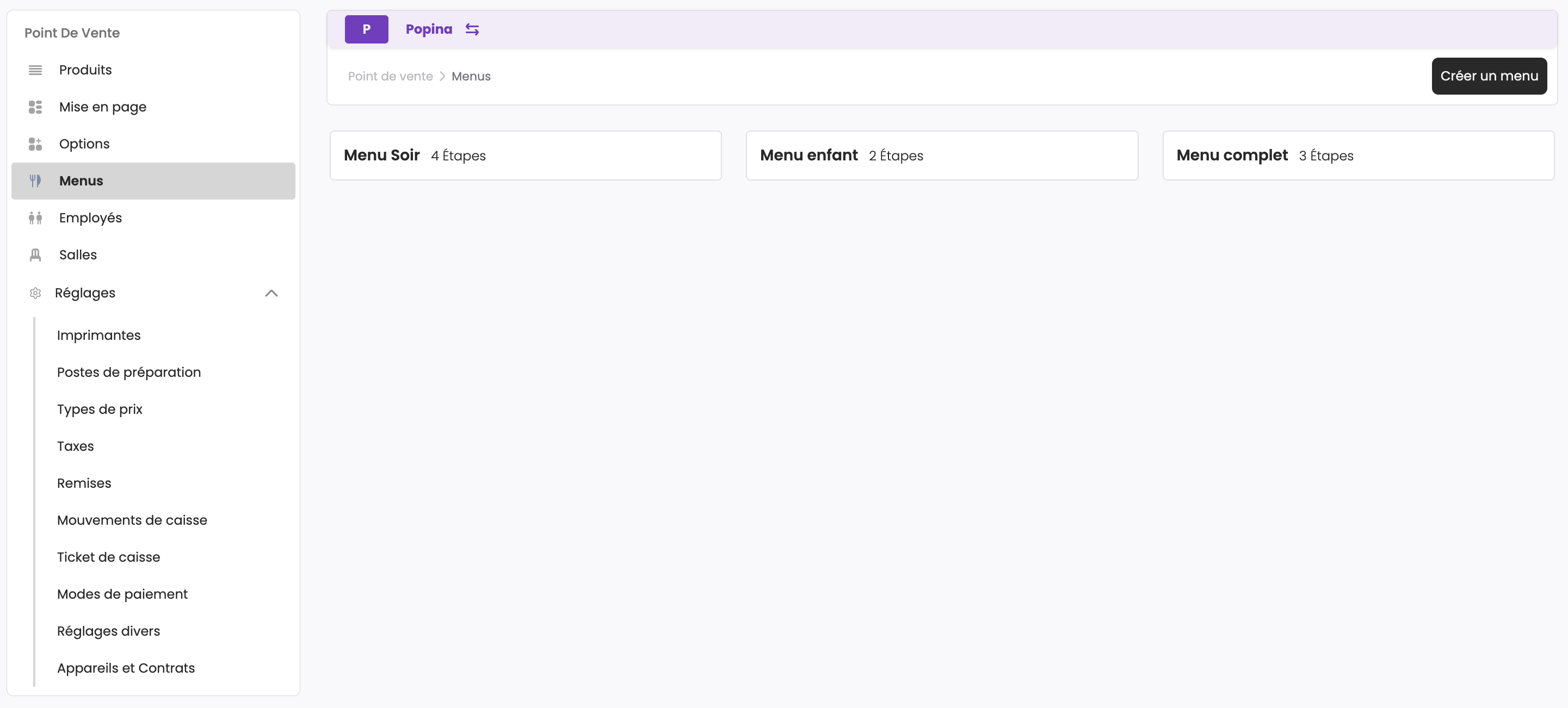Click the purple P logo badge
Screen dimensions: 1568x708
click(367, 29)
